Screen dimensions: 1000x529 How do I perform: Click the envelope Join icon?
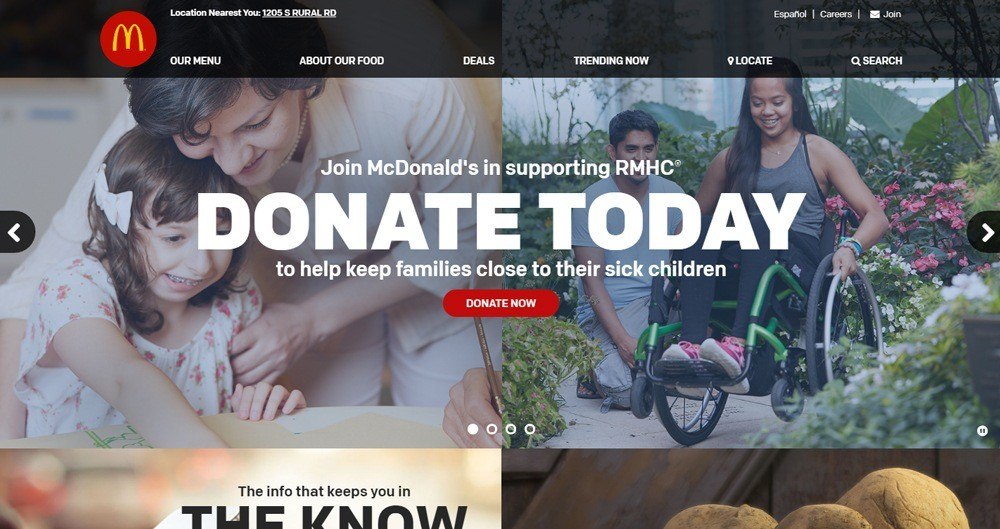coord(874,14)
